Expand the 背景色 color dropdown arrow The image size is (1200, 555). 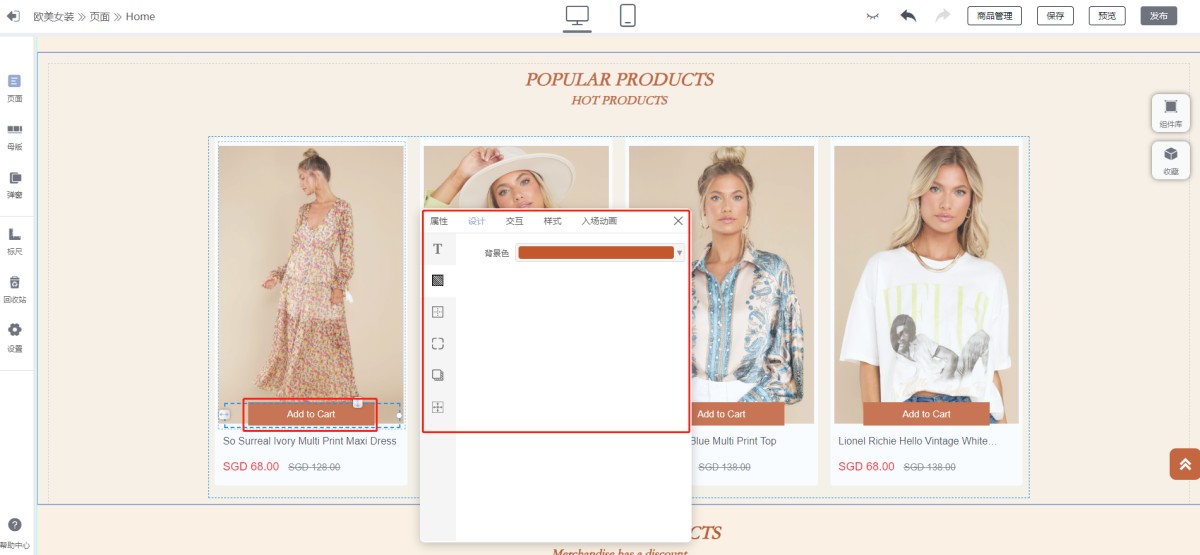[x=680, y=253]
